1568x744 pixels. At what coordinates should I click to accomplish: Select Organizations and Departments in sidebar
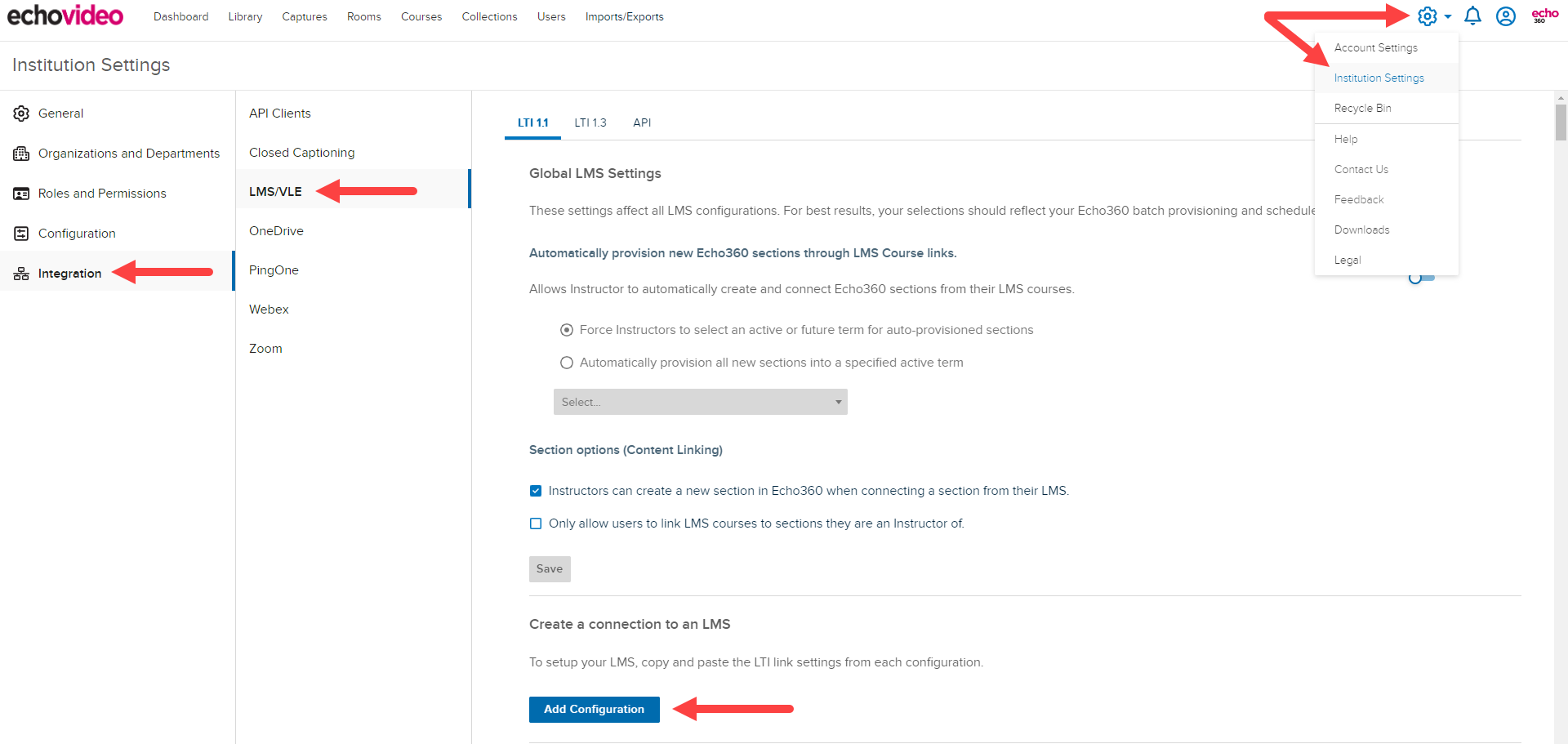pos(118,154)
